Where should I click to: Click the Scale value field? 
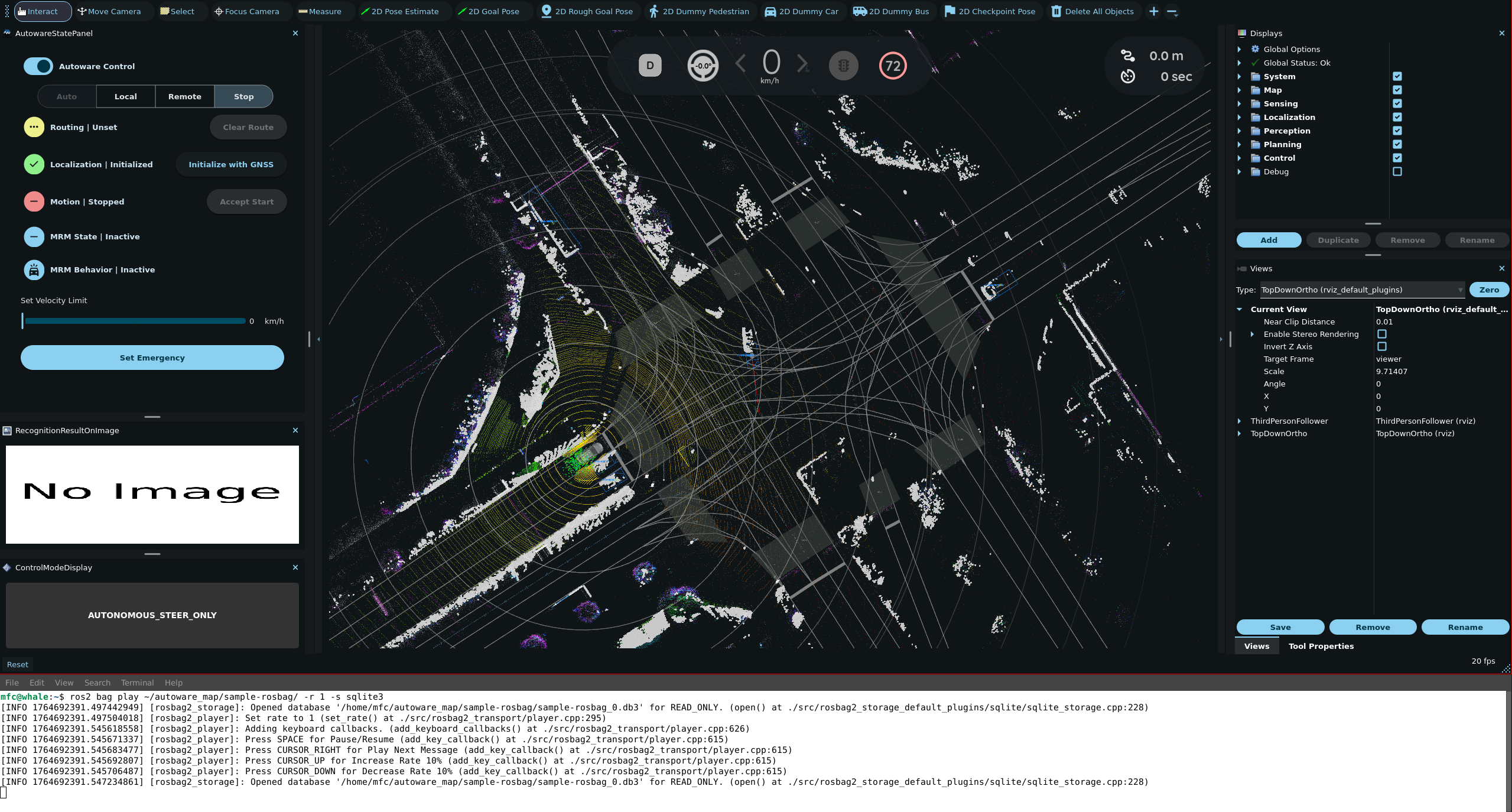pos(1391,371)
